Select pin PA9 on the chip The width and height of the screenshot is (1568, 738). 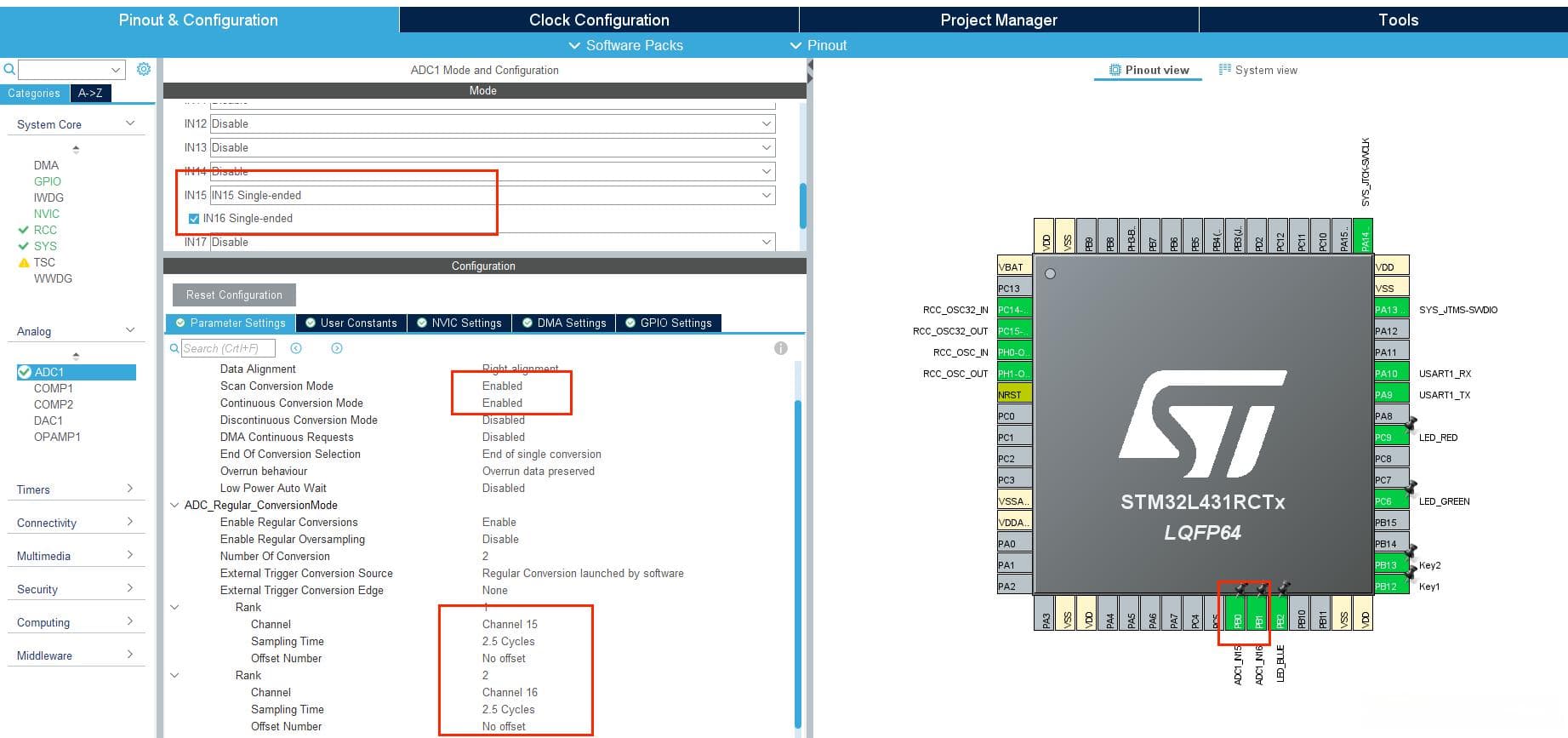coord(1391,394)
